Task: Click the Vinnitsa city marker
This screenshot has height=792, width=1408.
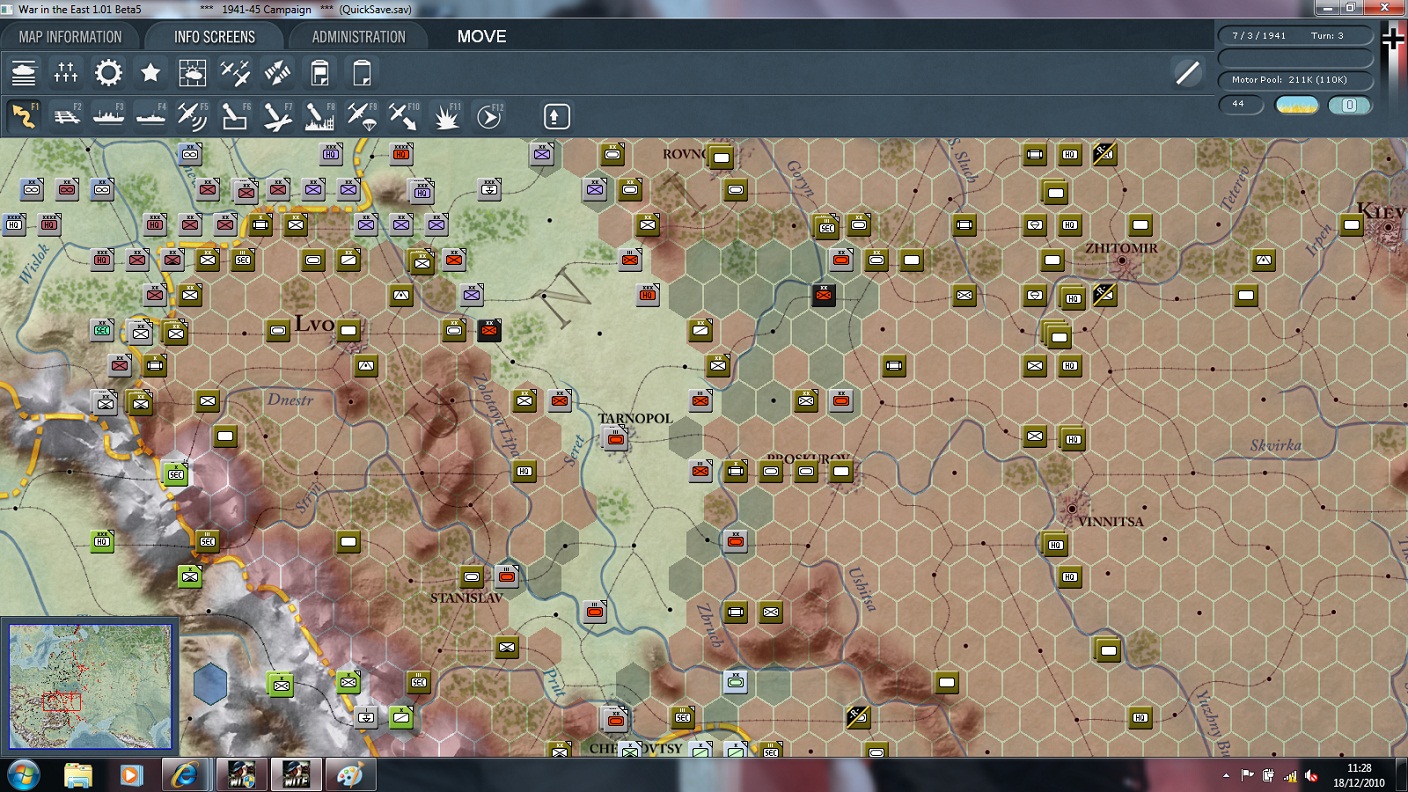Action: point(1072,508)
